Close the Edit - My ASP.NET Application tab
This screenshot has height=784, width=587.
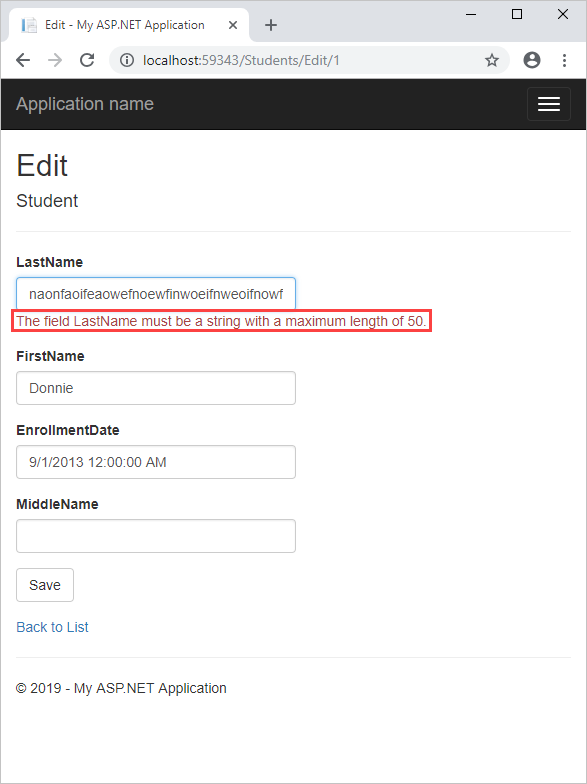click(x=232, y=25)
